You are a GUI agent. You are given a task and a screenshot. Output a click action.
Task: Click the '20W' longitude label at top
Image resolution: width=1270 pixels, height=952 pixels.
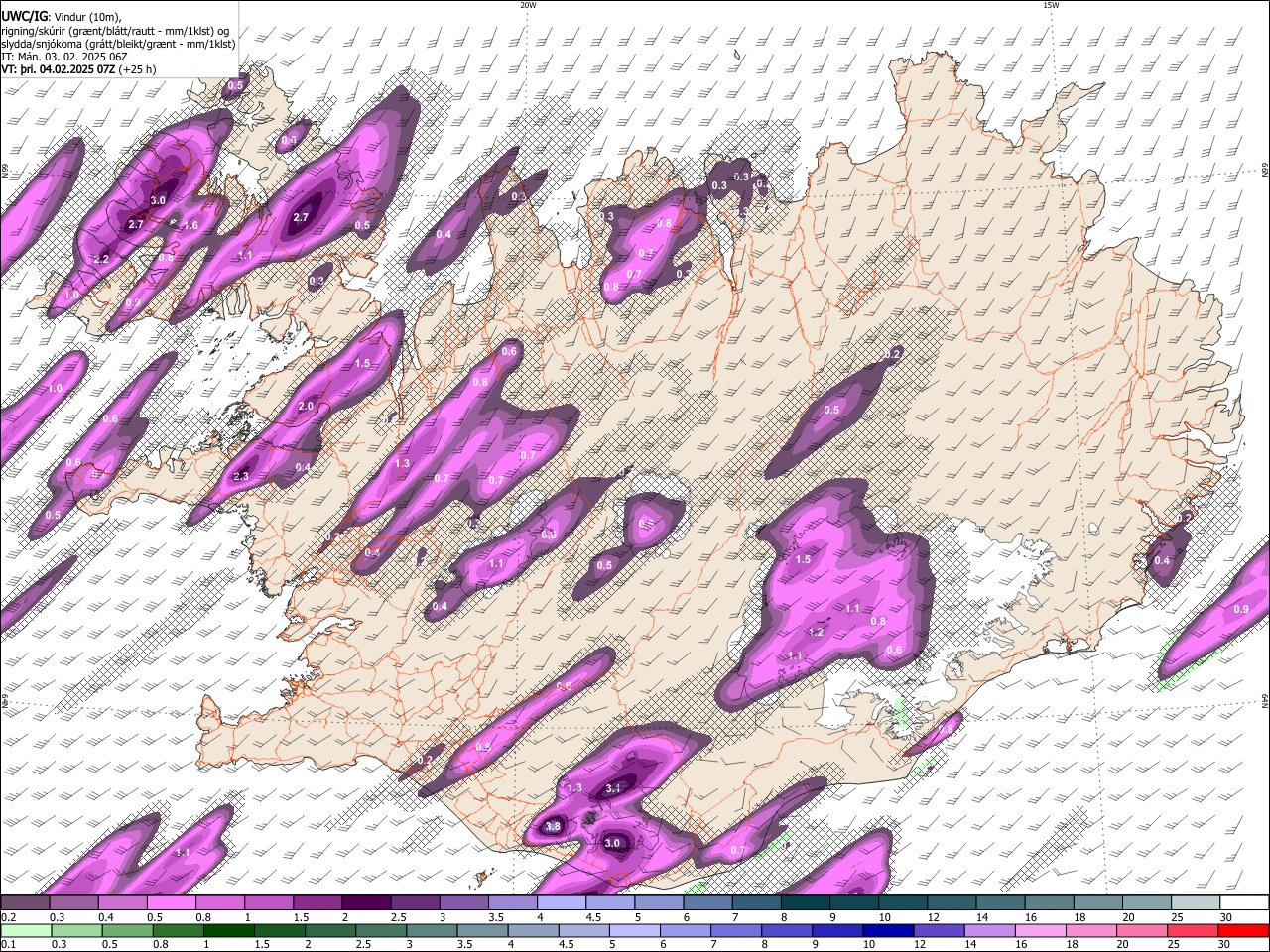[528, 5]
